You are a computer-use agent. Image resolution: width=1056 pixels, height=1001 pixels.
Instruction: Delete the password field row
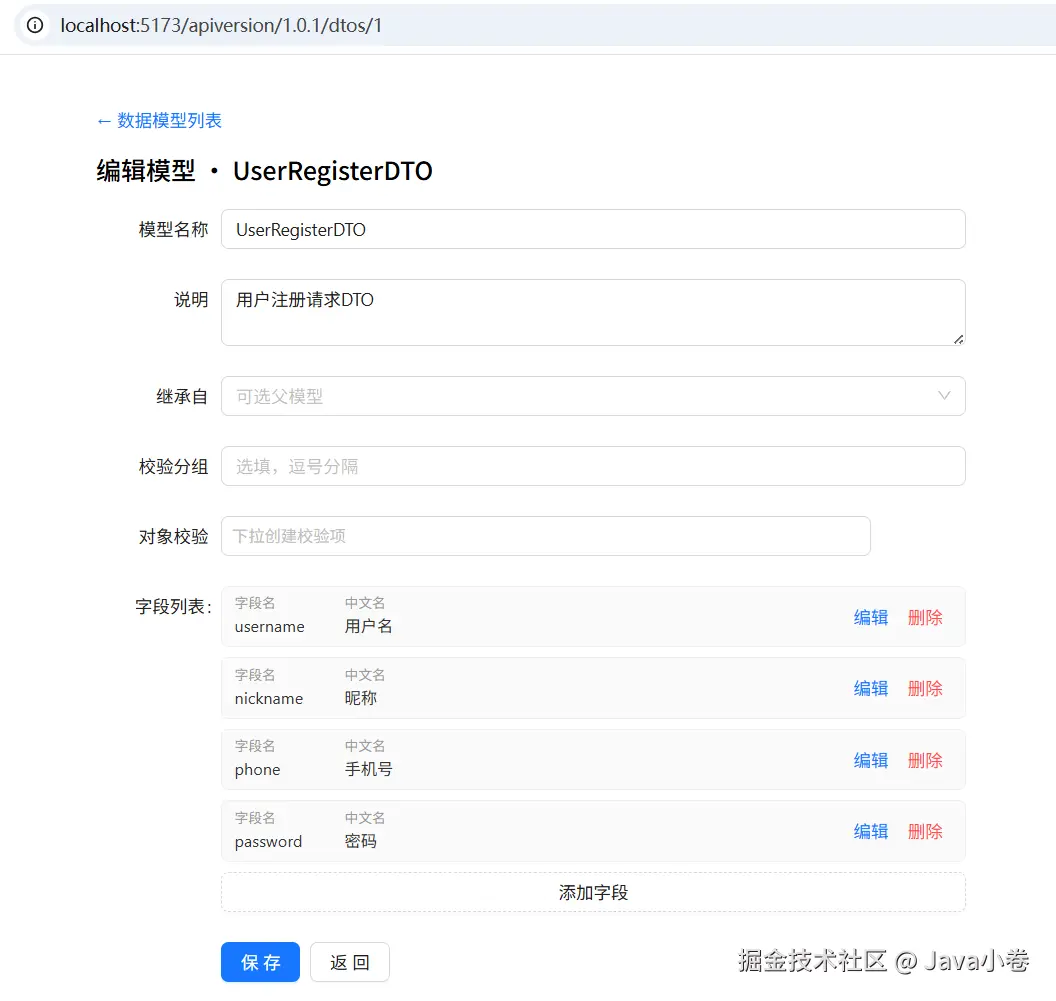(925, 831)
